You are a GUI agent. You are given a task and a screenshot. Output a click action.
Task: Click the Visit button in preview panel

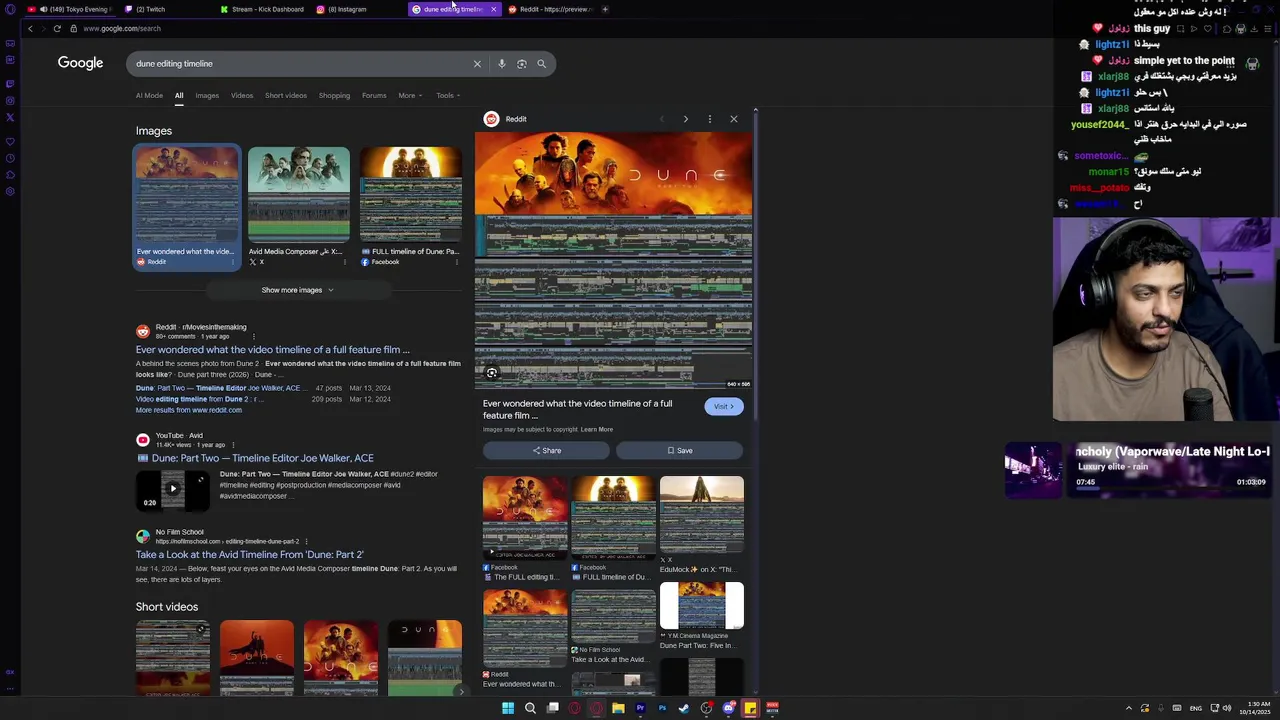coord(724,406)
